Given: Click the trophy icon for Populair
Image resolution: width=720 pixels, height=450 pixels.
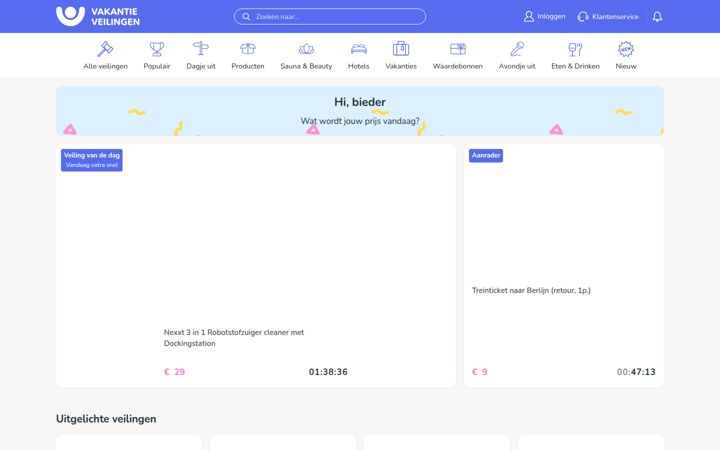Looking at the screenshot, I should pyautogui.click(x=157, y=49).
